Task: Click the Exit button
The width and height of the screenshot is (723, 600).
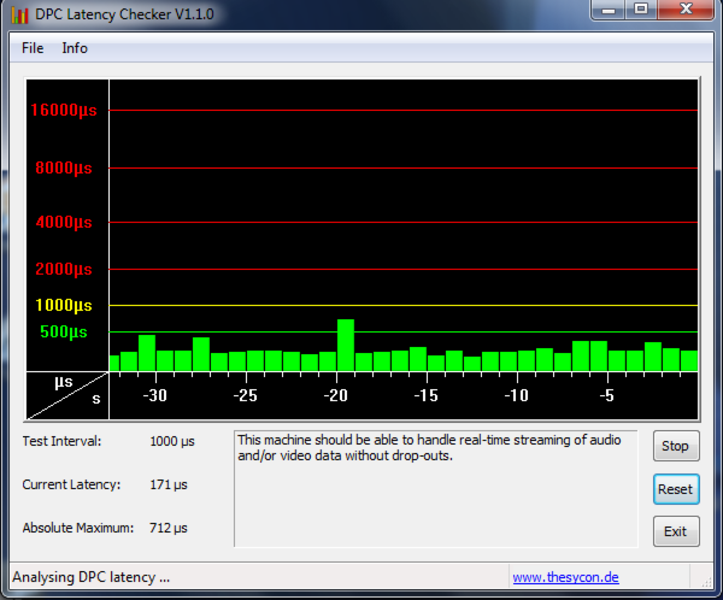Action: click(x=676, y=531)
